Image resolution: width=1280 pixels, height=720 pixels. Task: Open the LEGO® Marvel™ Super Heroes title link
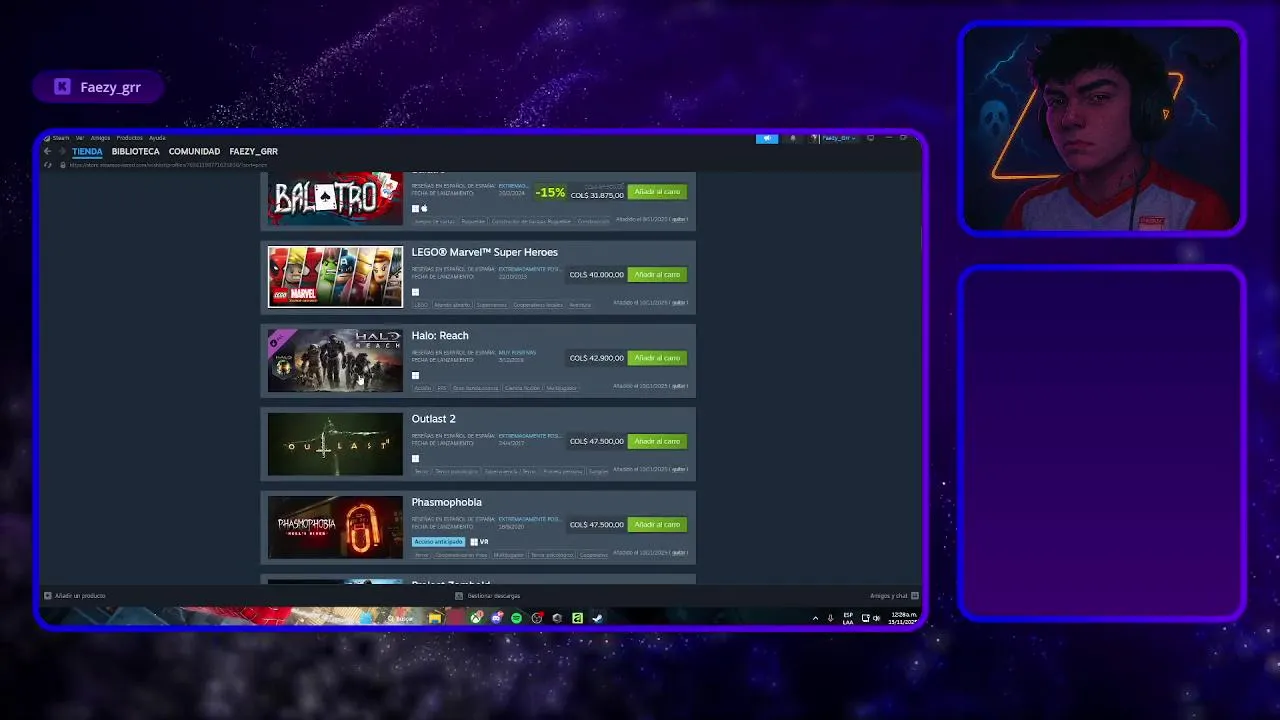coord(485,252)
